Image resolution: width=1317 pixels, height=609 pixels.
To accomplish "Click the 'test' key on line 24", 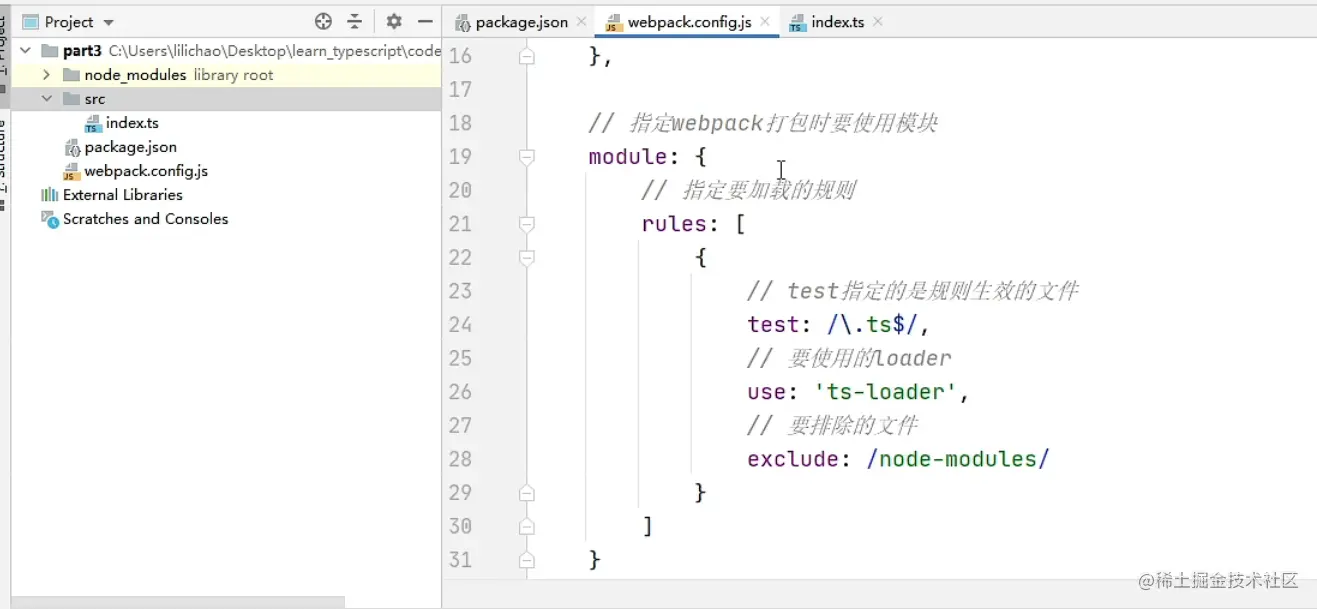I will (774, 325).
